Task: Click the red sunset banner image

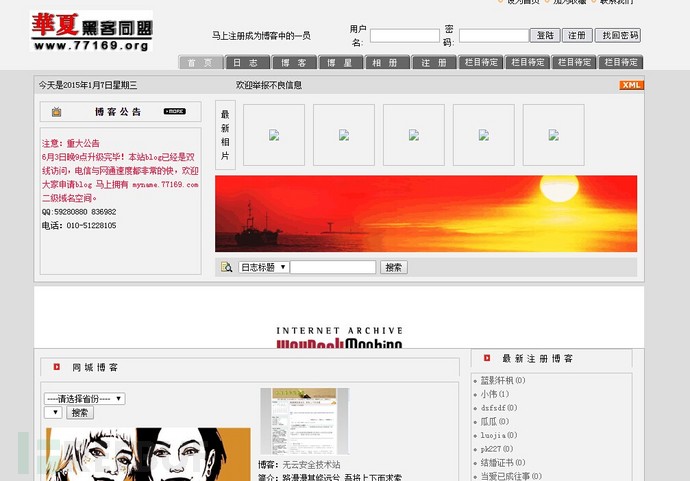Action: tap(426, 213)
